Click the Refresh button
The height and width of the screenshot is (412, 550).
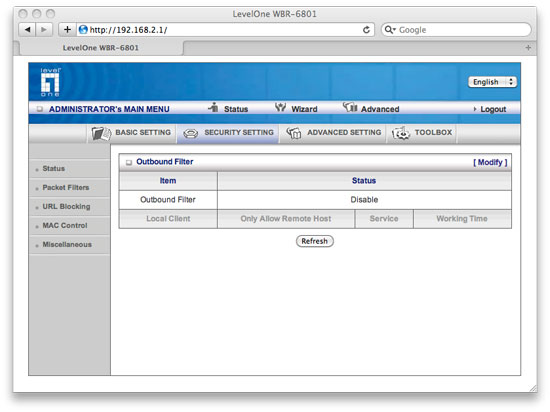(x=315, y=241)
